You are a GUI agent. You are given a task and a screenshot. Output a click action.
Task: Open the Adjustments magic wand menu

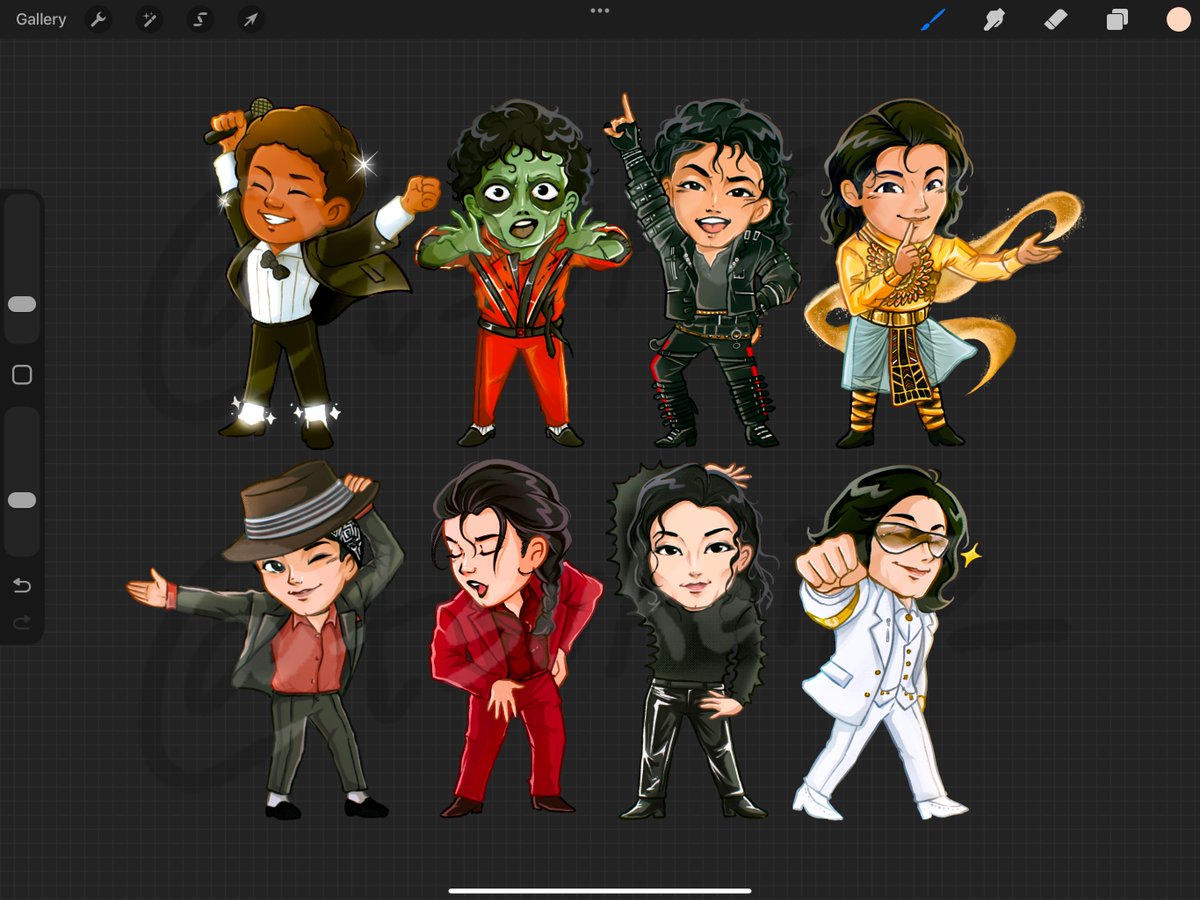point(149,19)
